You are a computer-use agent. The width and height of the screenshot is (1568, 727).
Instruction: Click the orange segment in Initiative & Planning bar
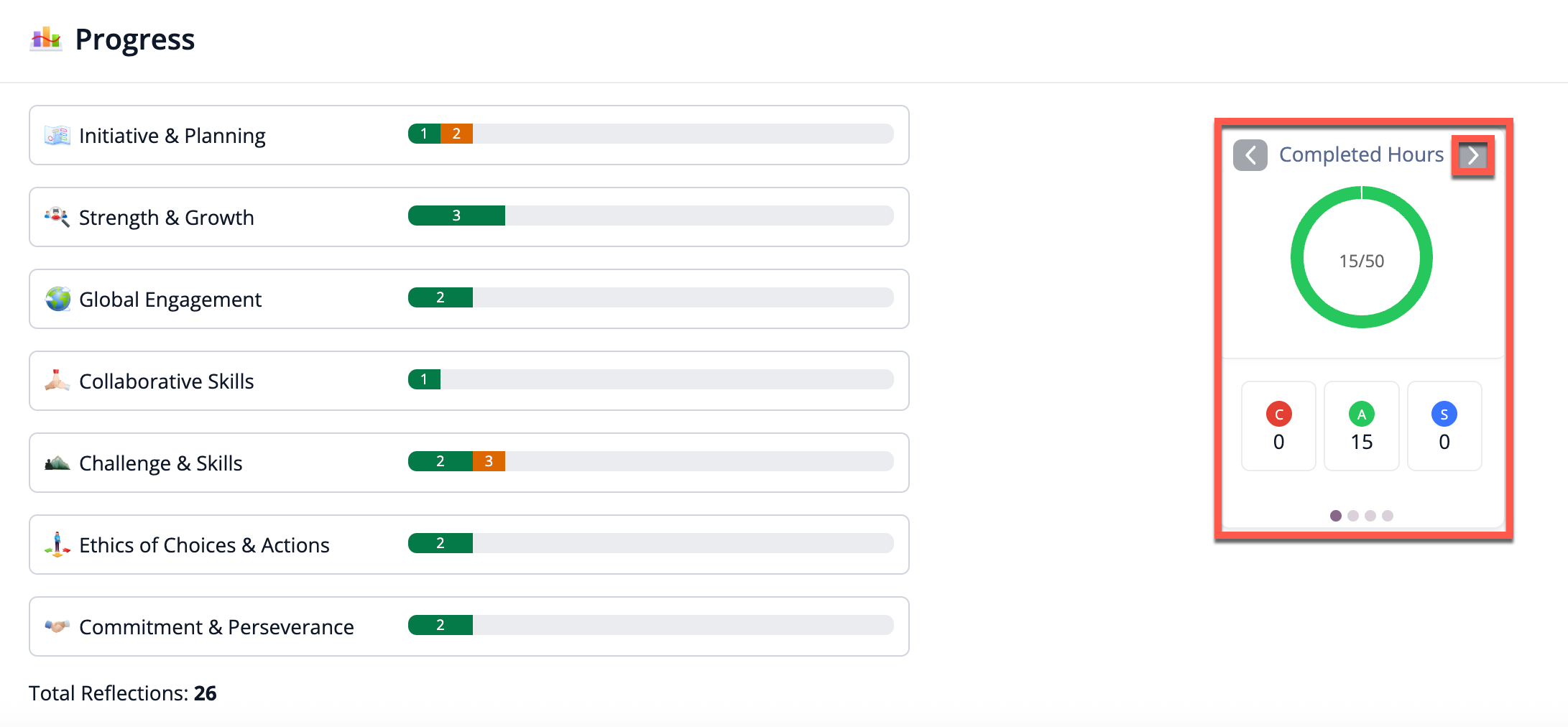click(456, 134)
